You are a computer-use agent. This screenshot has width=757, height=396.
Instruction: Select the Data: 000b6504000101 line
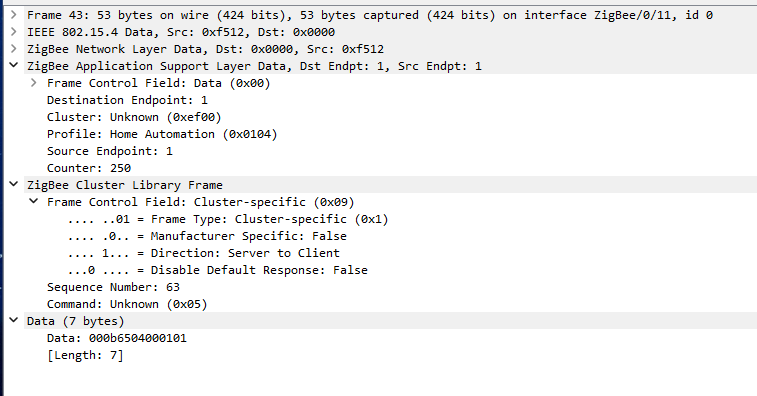point(116,338)
